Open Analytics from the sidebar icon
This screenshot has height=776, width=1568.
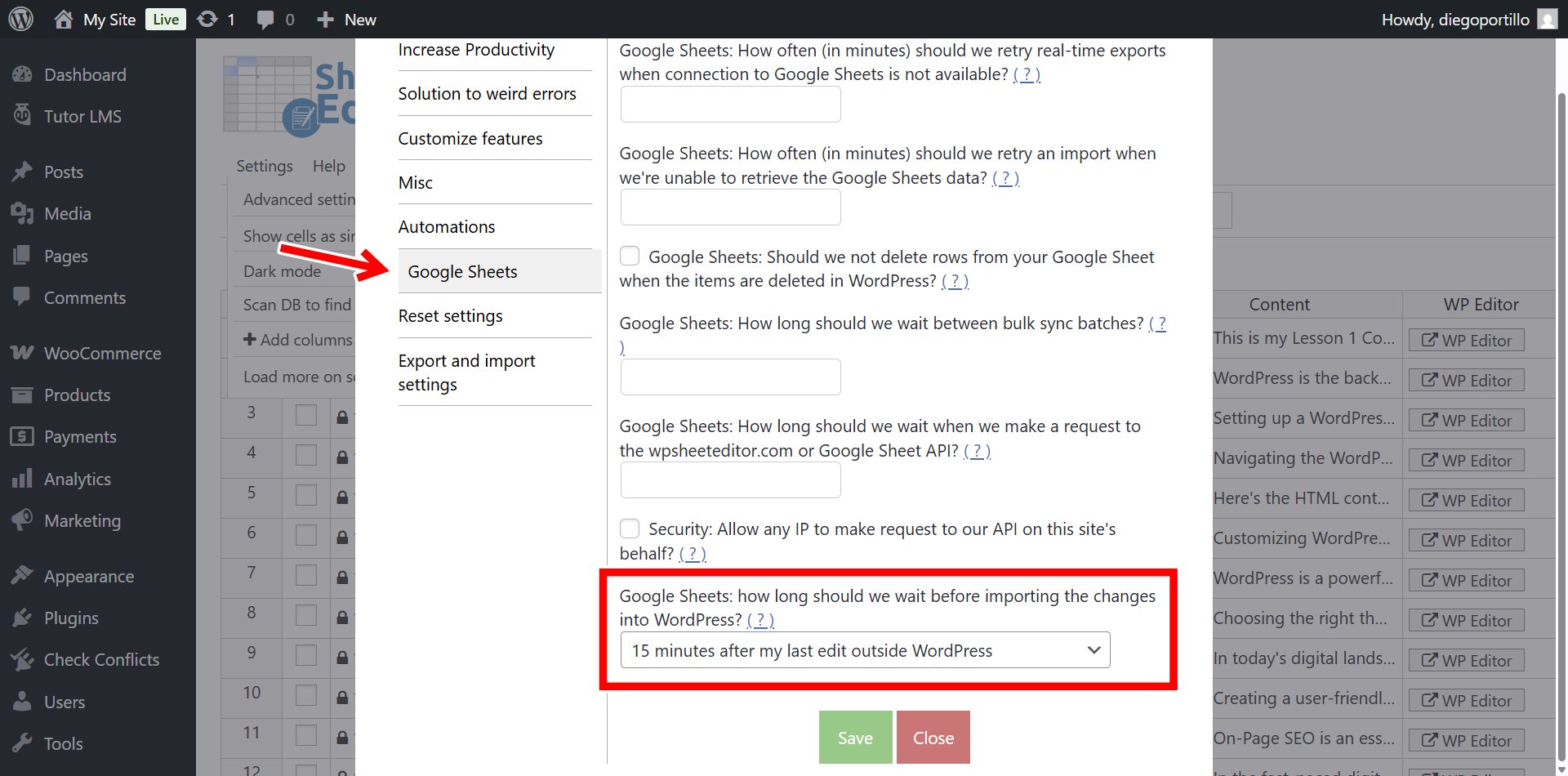(x=22, y=479)
